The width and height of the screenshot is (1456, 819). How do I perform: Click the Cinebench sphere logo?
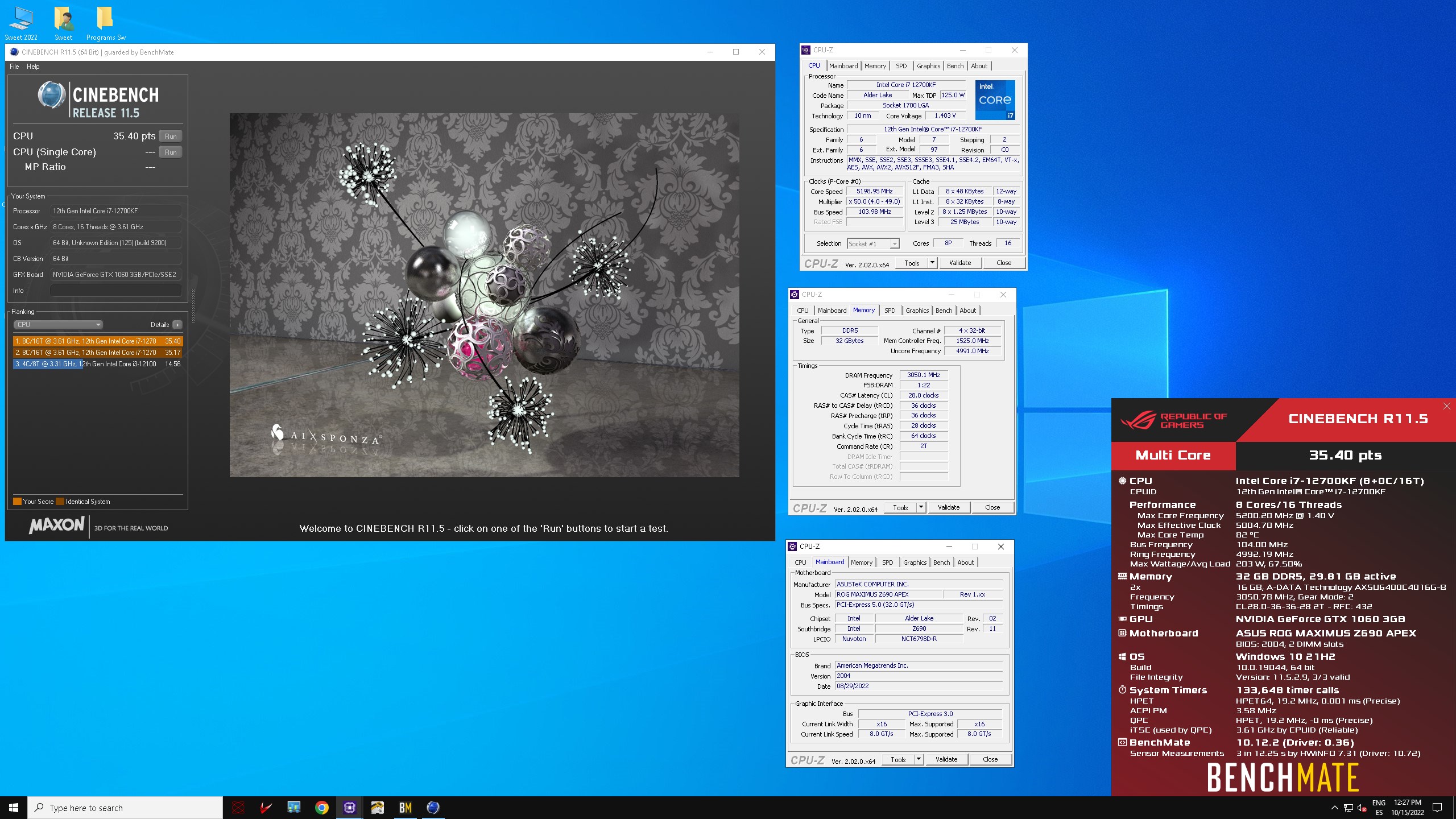tap(52, 95)
